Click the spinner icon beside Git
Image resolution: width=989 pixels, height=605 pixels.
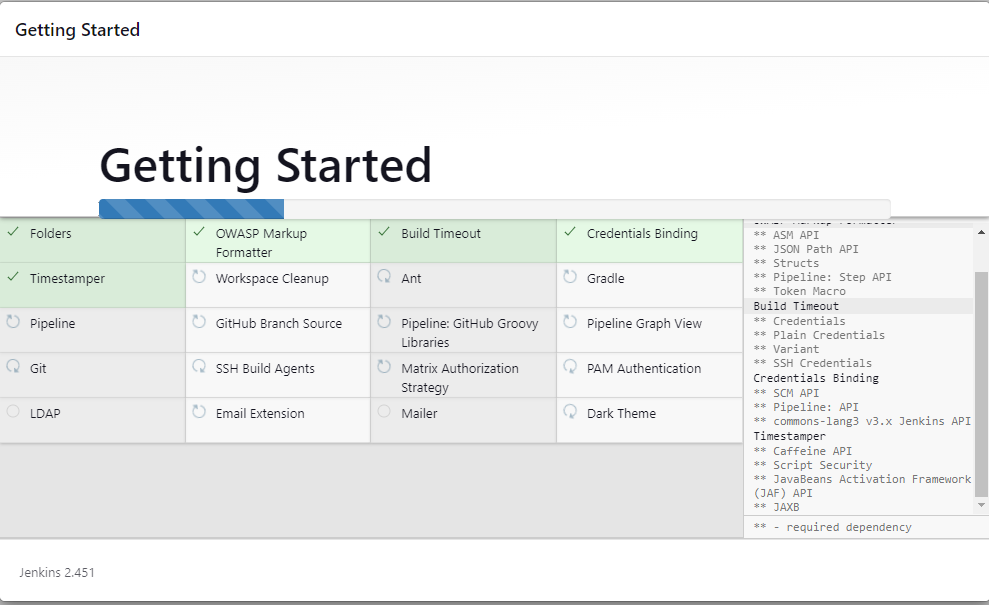coord(13,367)
